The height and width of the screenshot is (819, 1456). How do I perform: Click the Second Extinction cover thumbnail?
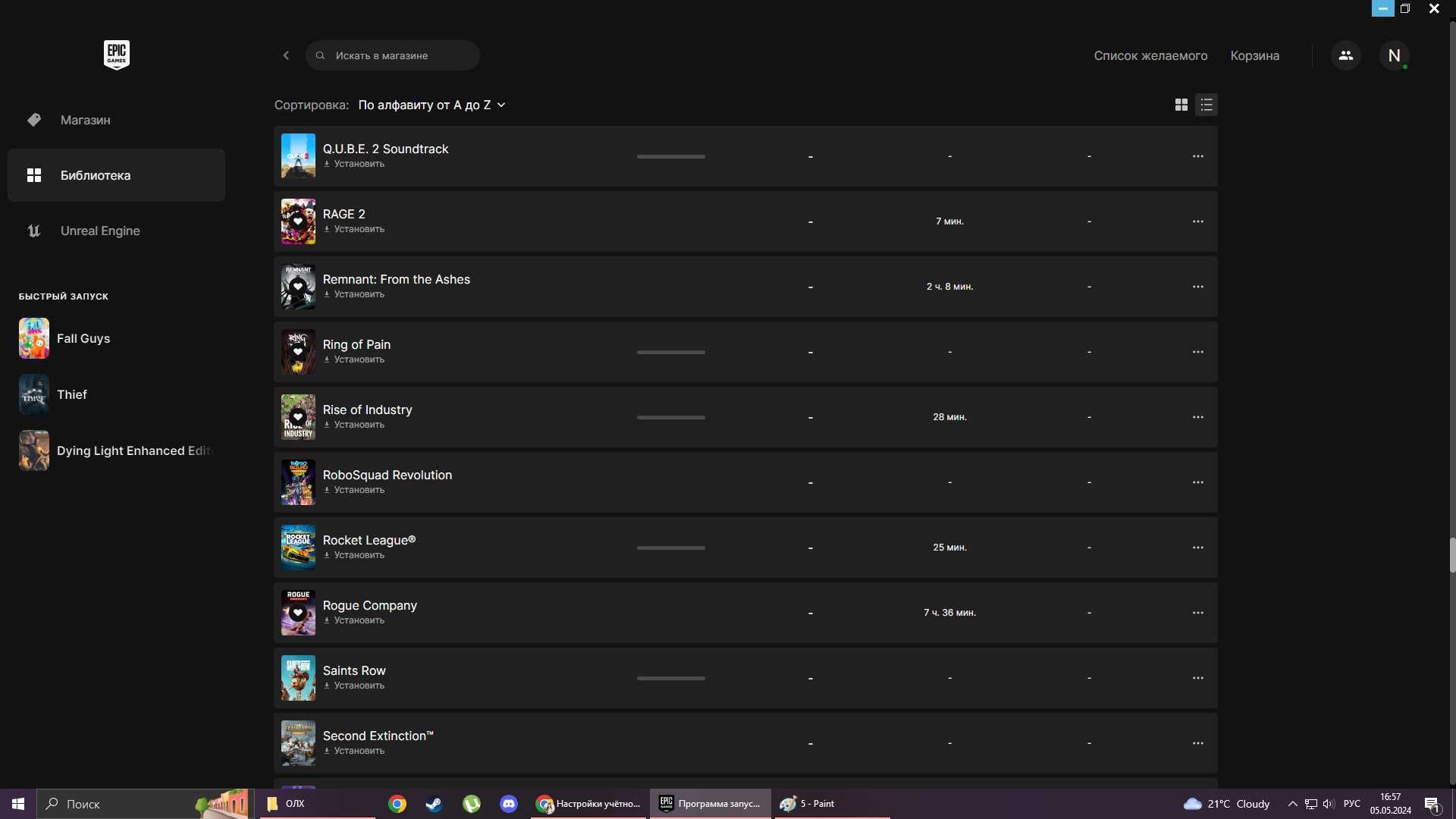tap(298, 743)
